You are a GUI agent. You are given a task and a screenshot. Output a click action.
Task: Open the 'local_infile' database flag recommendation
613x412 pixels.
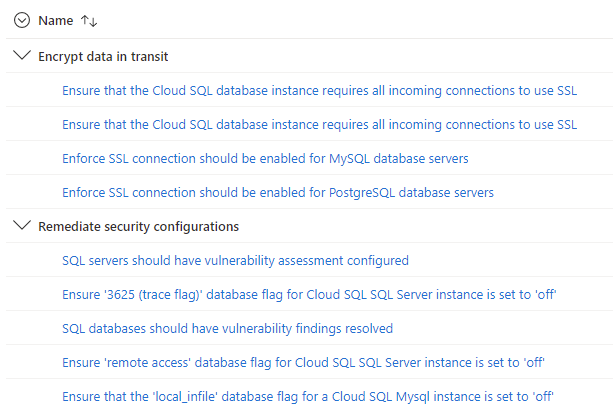pos(308,396)
